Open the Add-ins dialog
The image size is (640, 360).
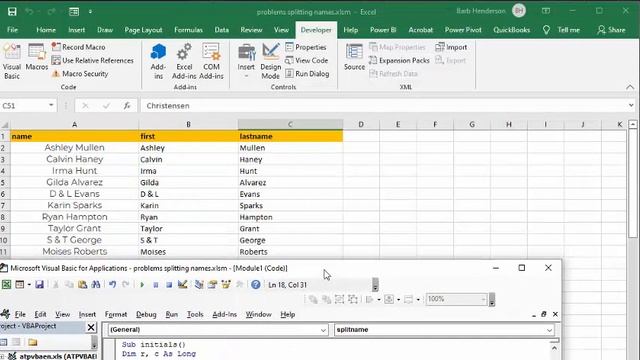158,61
